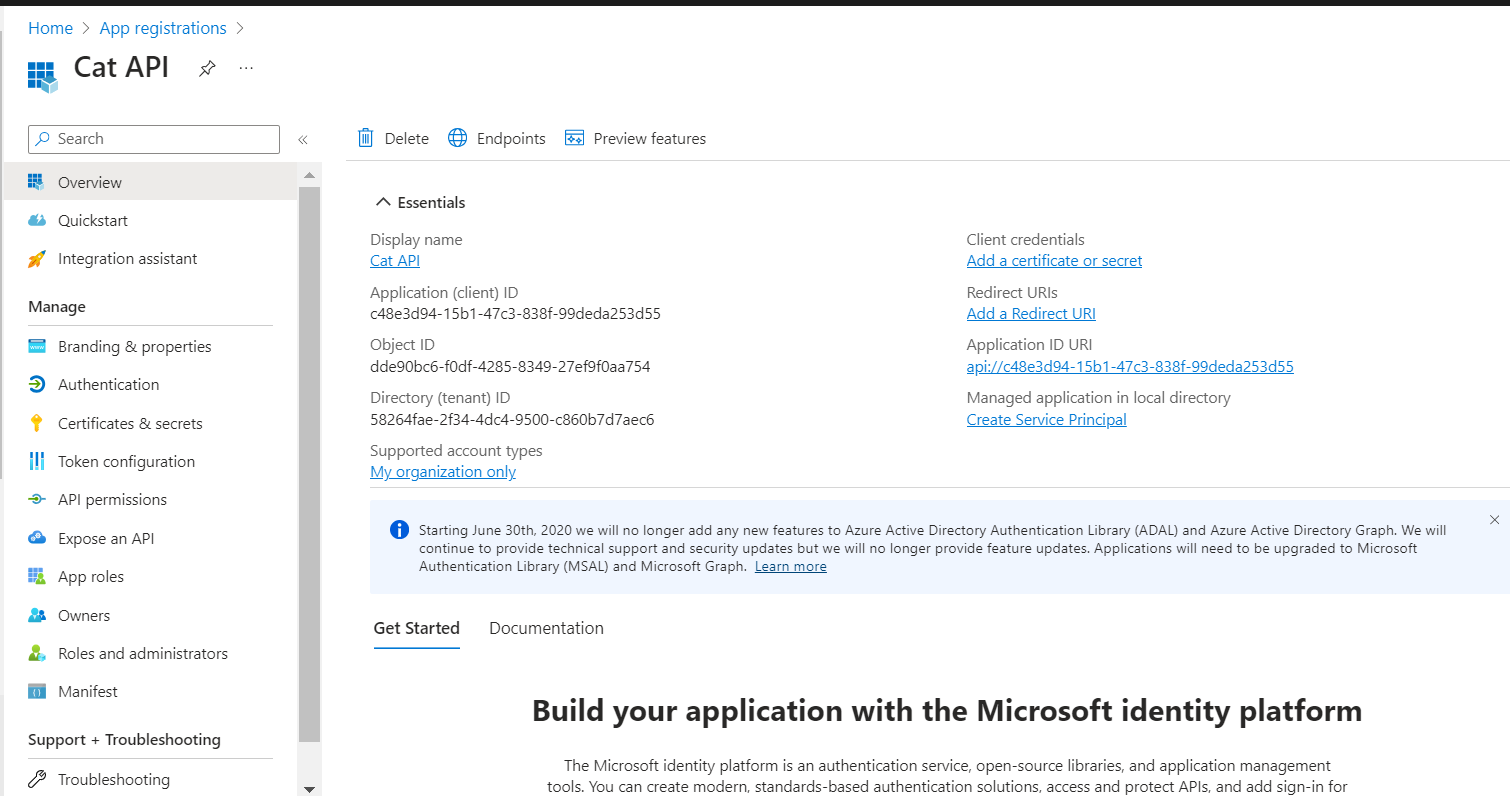Click the sidebar scrollbar up arrow

tap(309, 175)
